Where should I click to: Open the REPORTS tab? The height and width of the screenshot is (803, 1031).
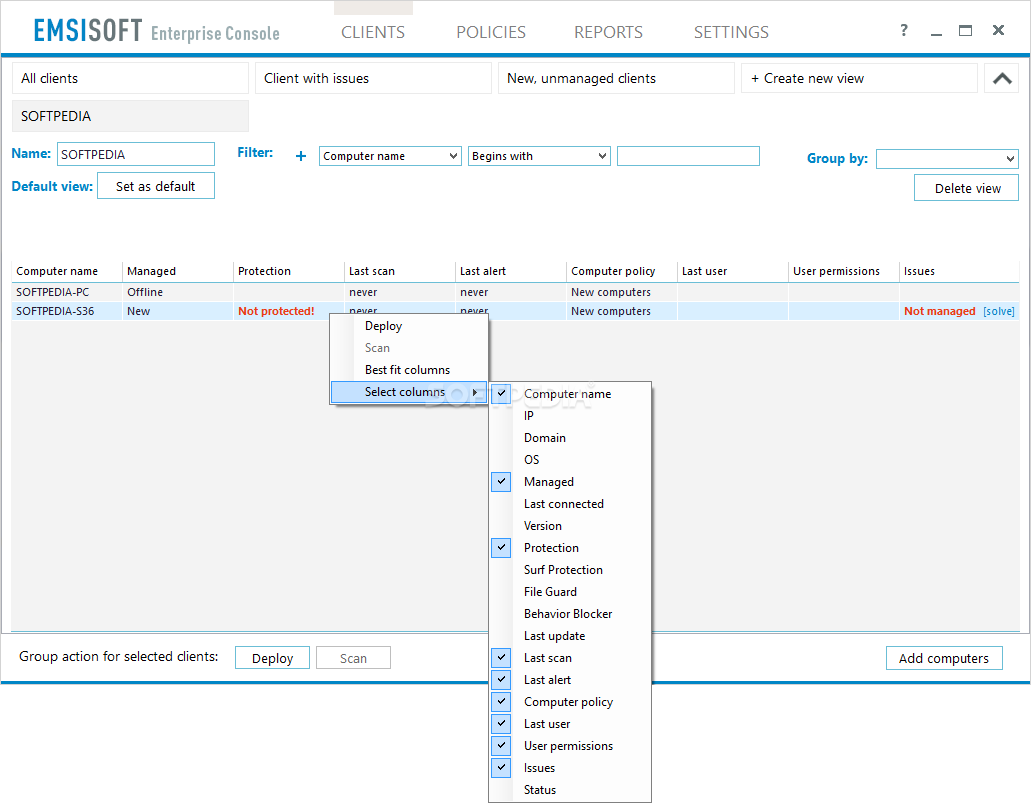pyautogui.click(x=608, y=32)
